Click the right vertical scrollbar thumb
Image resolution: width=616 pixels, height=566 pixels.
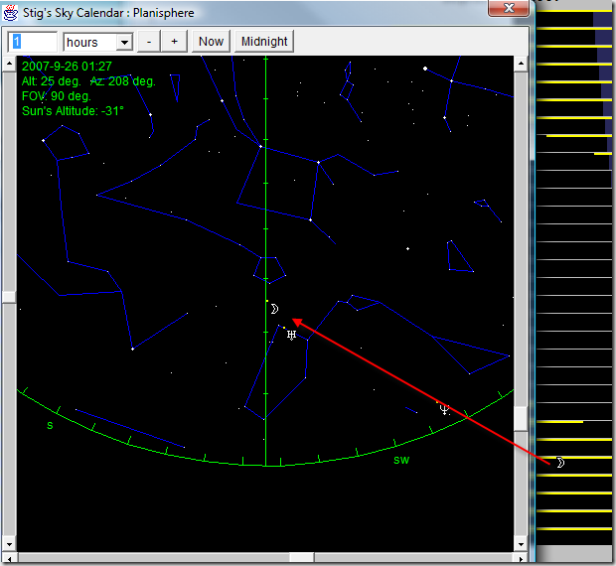pos(521,416)
